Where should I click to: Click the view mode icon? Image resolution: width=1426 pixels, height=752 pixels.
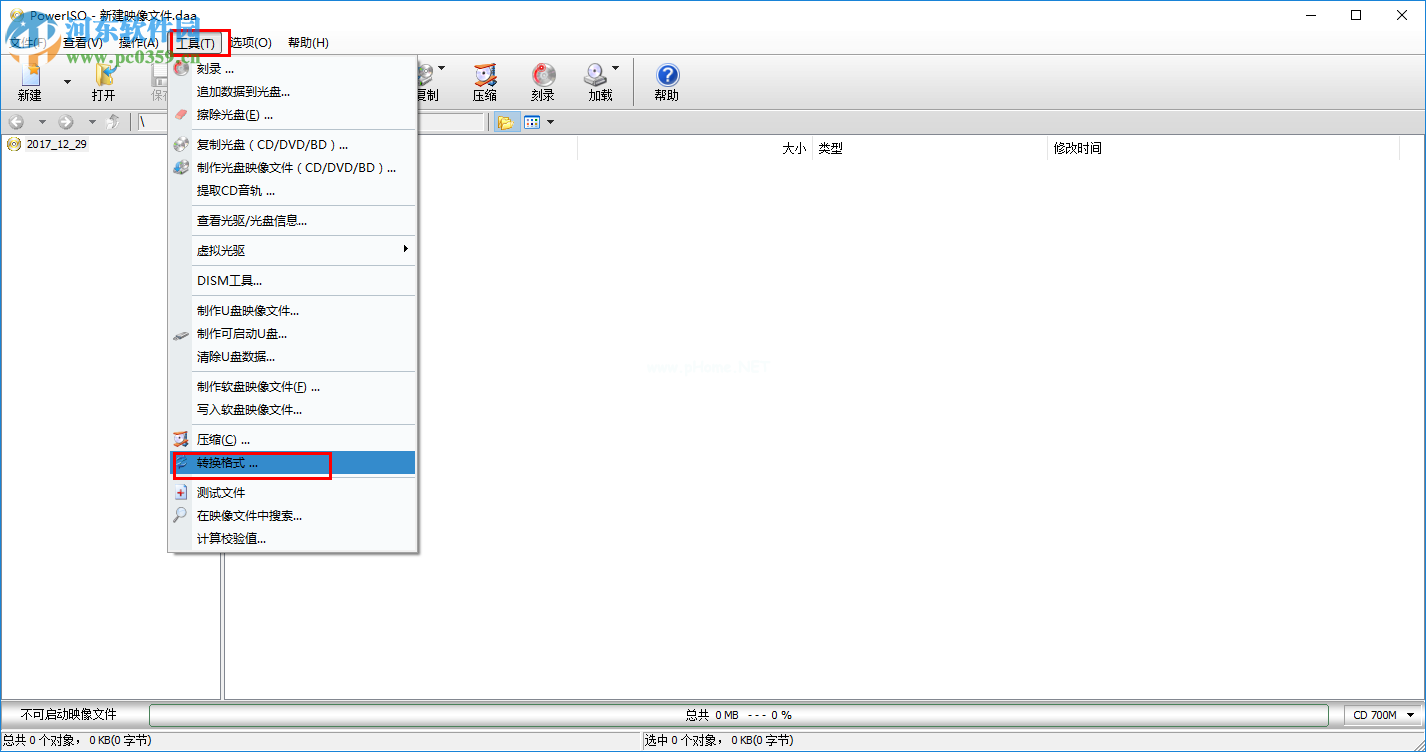coord(532,122)
